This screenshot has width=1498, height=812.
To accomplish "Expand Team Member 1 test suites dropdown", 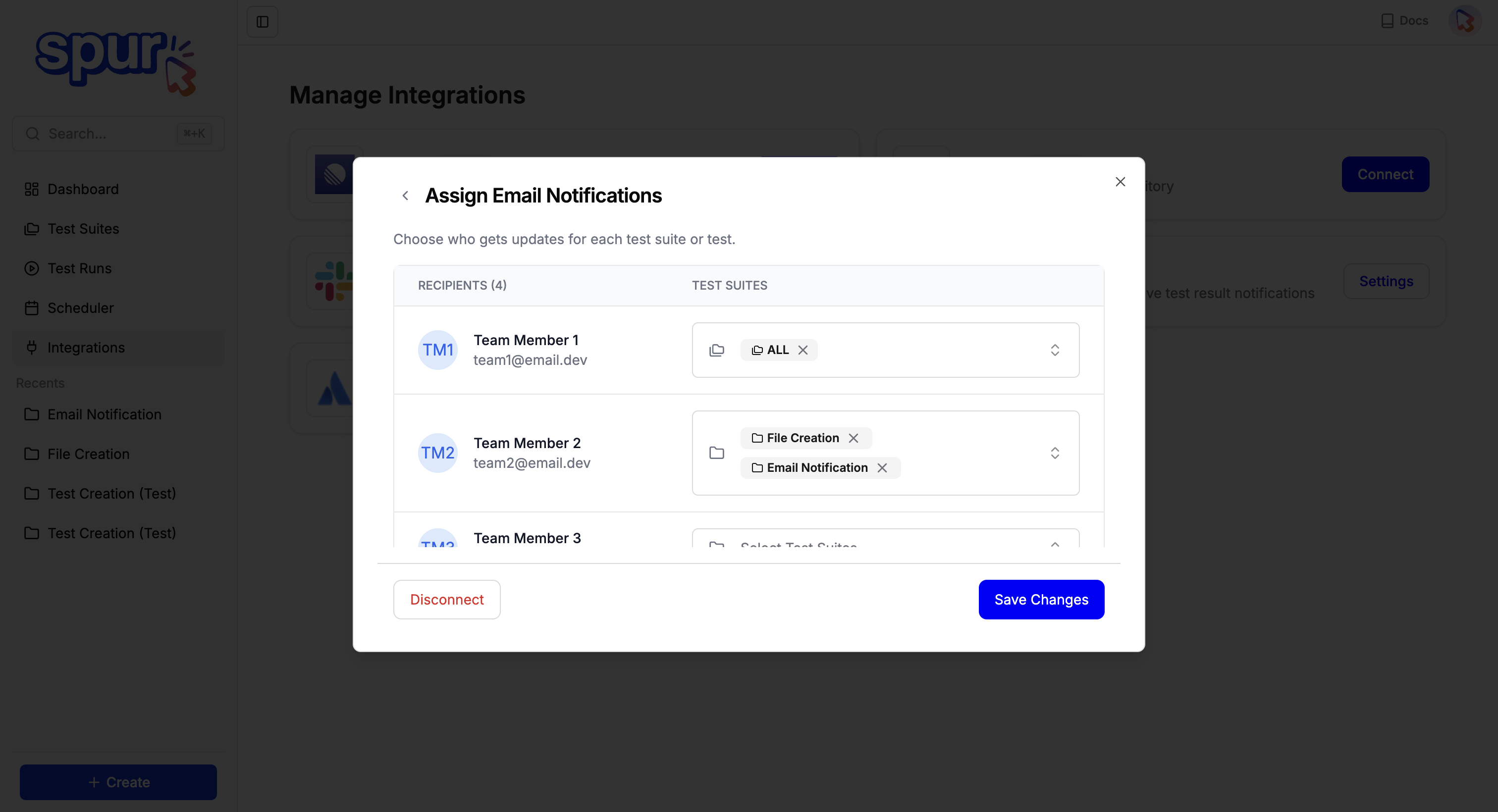I will [x=1054, y=350].
